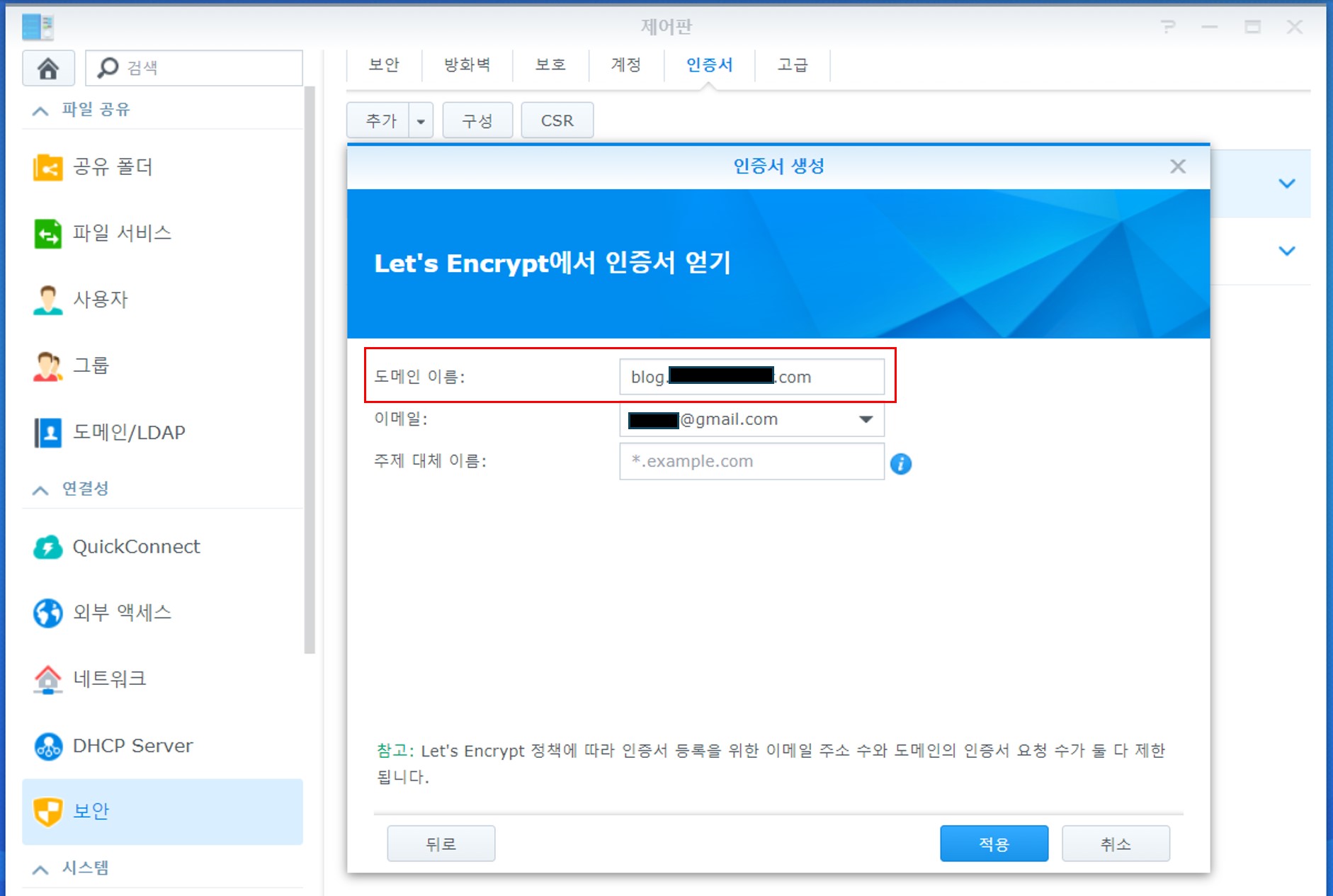Open the Control Panel home icon
This screenshot has height=896, width=1333.
48,68
